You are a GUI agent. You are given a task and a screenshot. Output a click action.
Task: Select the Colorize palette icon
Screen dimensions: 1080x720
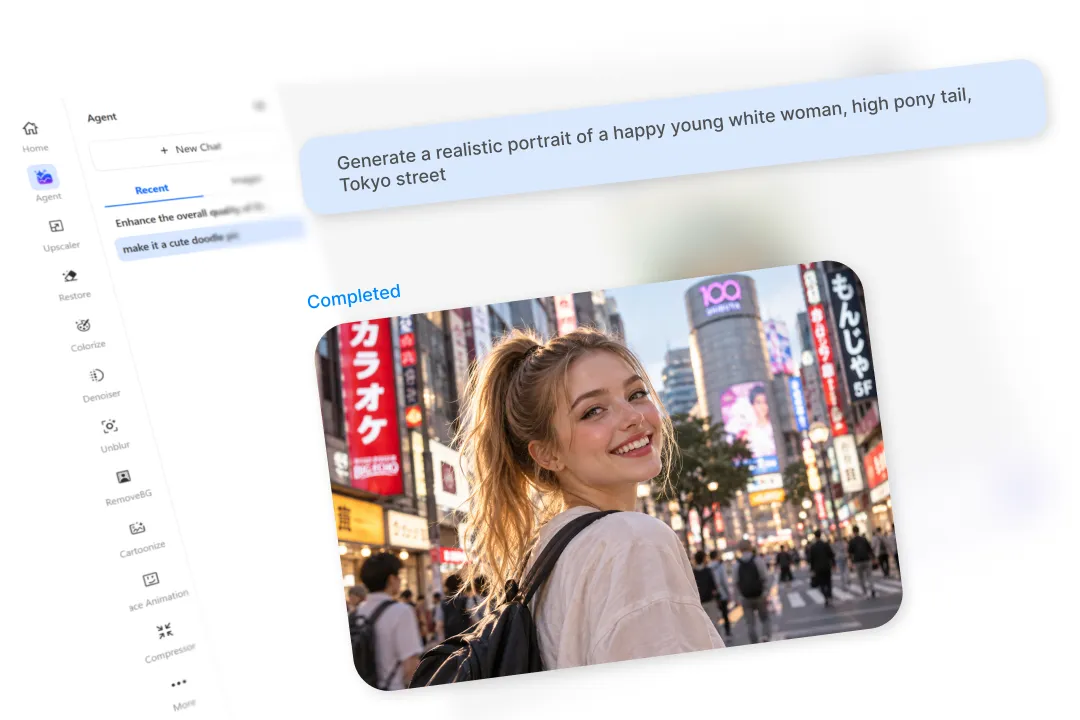(x=83, y=325)
